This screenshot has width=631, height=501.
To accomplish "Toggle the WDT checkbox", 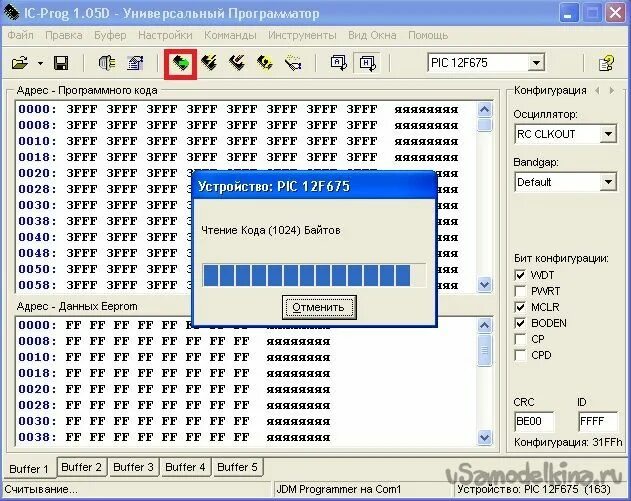I will coord(520,275).
